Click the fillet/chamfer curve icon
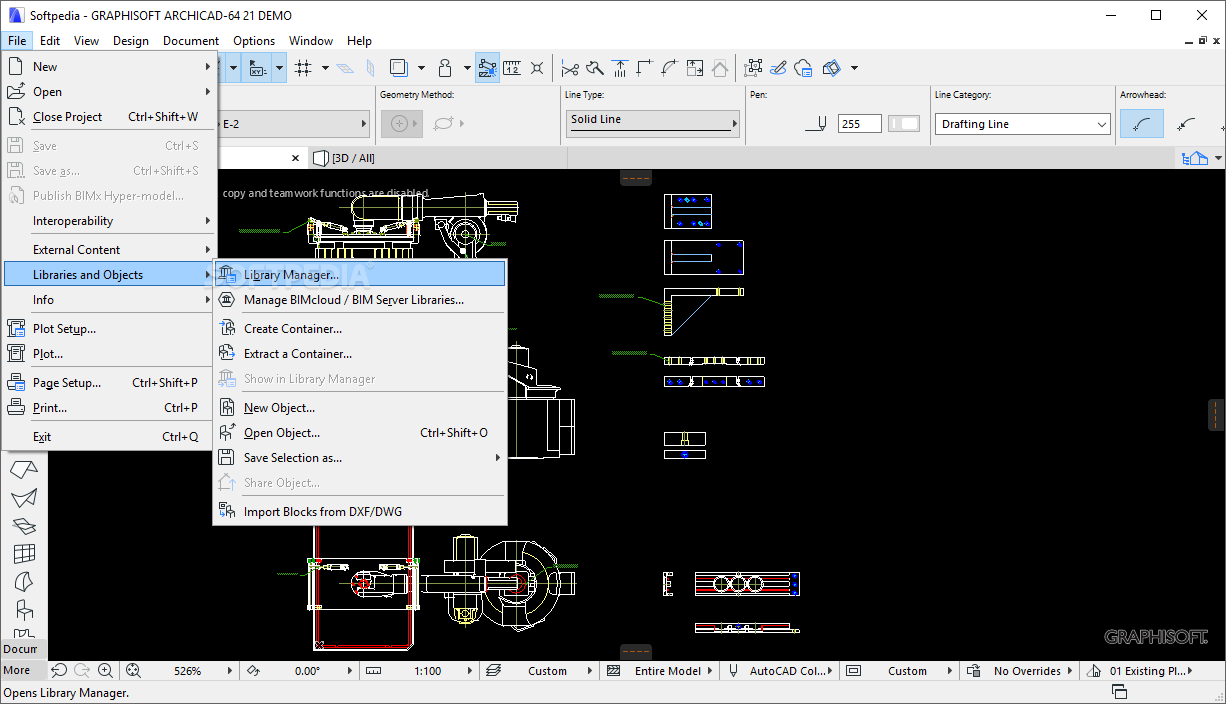 (x=670, y=68)
